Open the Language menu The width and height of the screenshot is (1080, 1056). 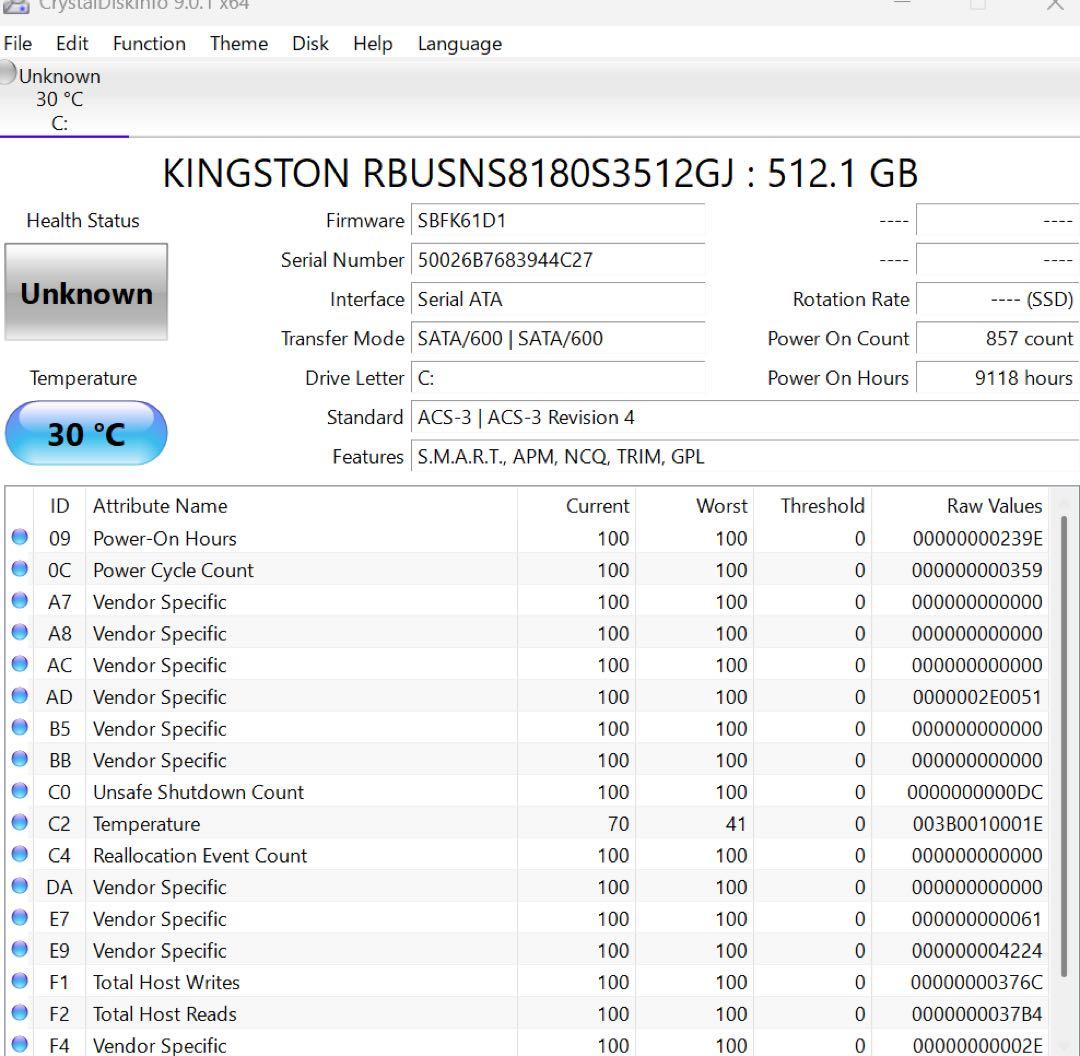(459, 44)
